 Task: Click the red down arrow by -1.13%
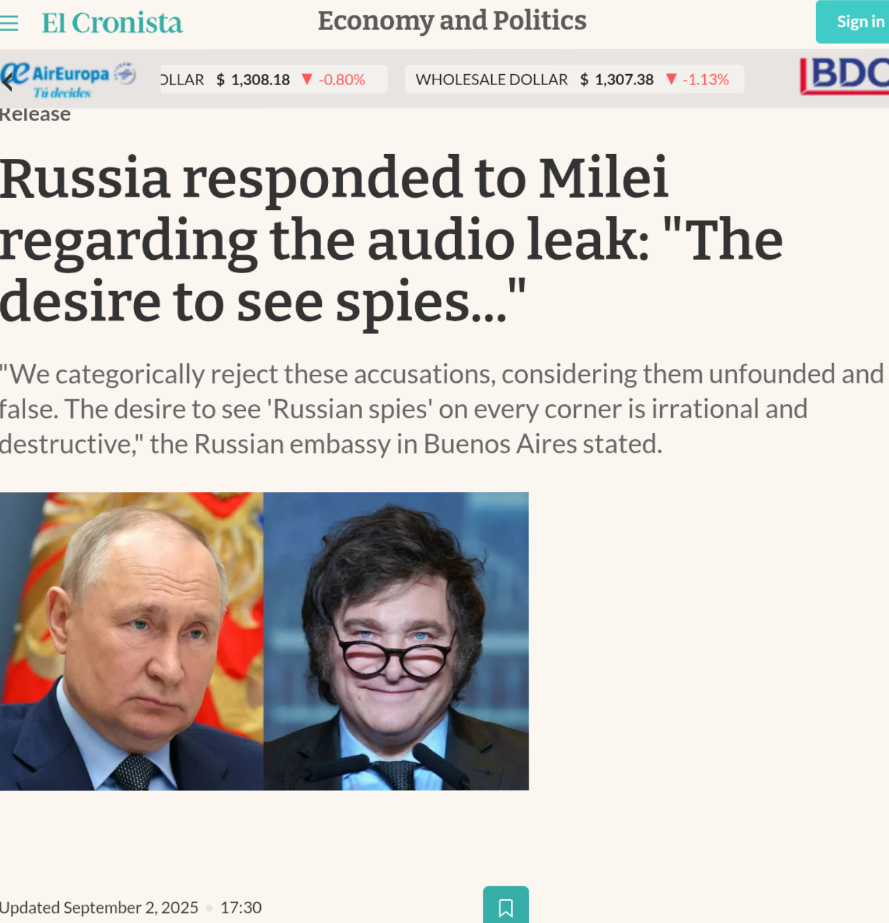click(x=671, y=79)
